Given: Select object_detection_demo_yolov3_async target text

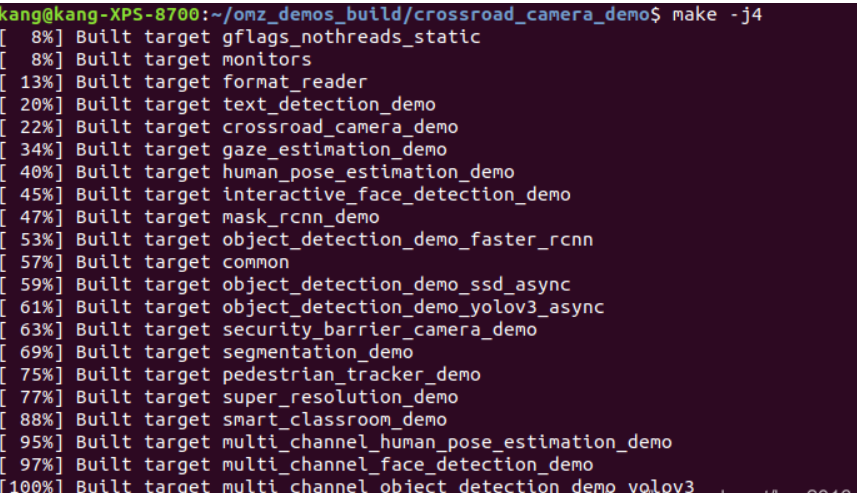Looking at the screenshot, I should tap(413, 307).
